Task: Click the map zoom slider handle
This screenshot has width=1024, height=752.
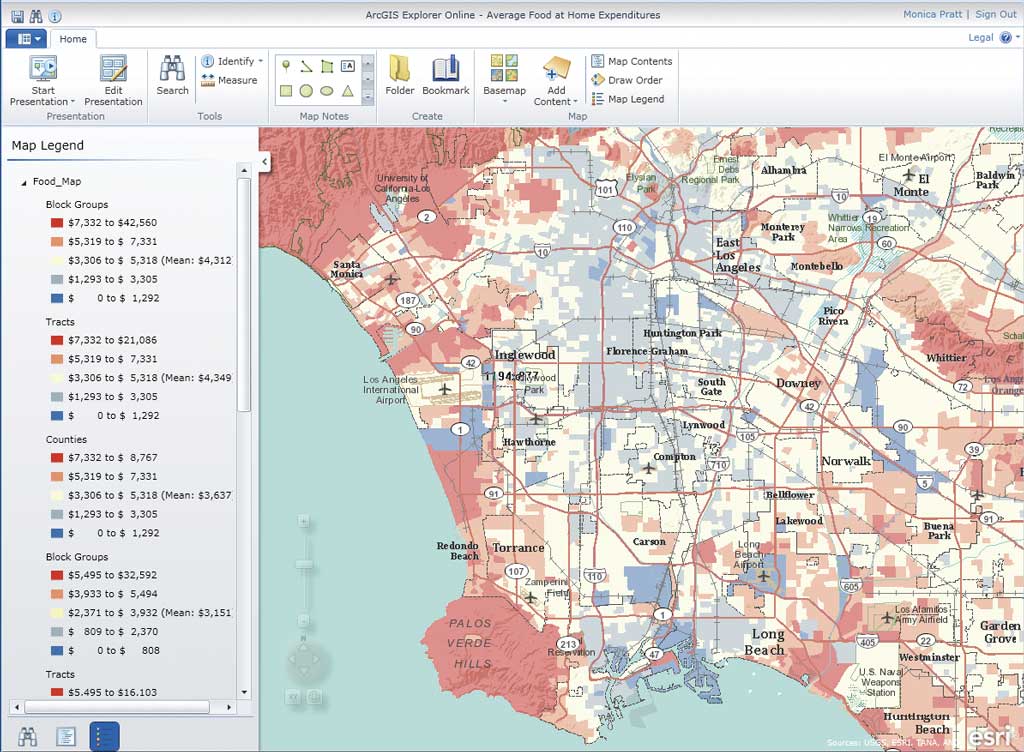Action: (x=304, y=566)
